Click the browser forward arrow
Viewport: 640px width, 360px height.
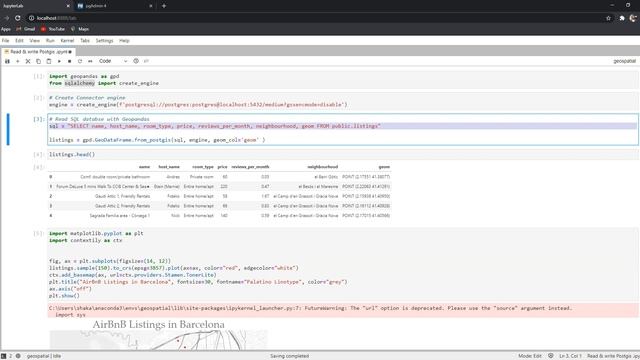coord(7,18)
